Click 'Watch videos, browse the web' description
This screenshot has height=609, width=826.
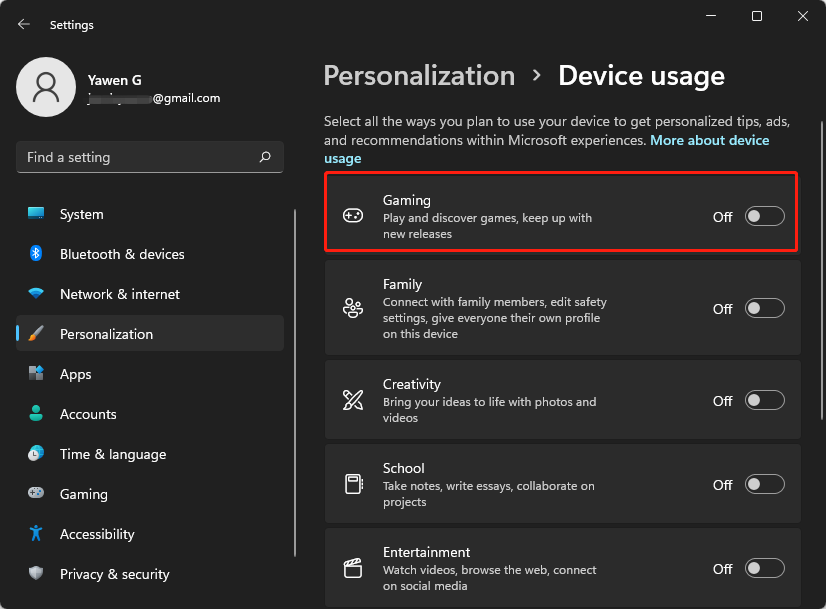(489, 578)
